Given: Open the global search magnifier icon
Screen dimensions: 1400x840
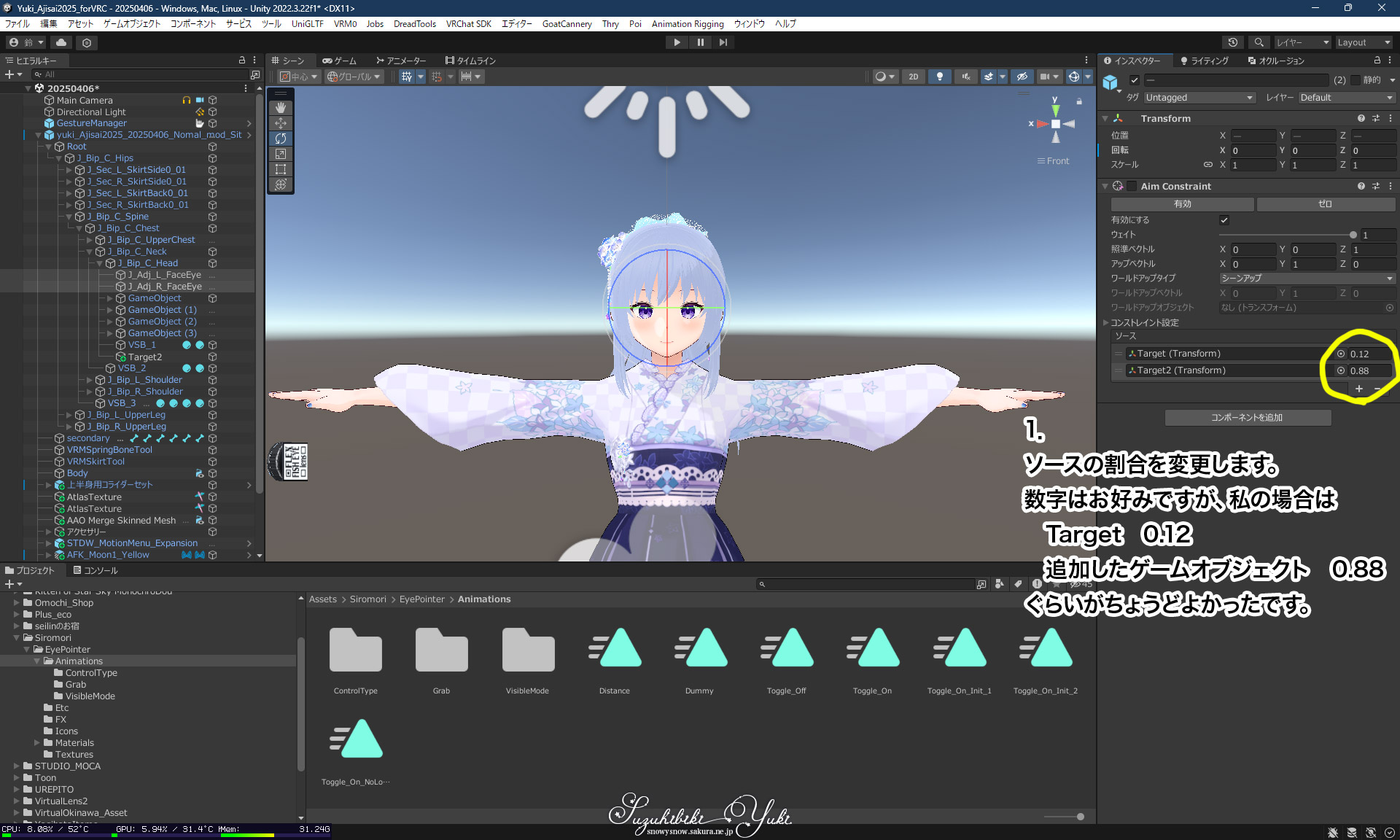Looking at the screenshot, I should point(1259,42).
